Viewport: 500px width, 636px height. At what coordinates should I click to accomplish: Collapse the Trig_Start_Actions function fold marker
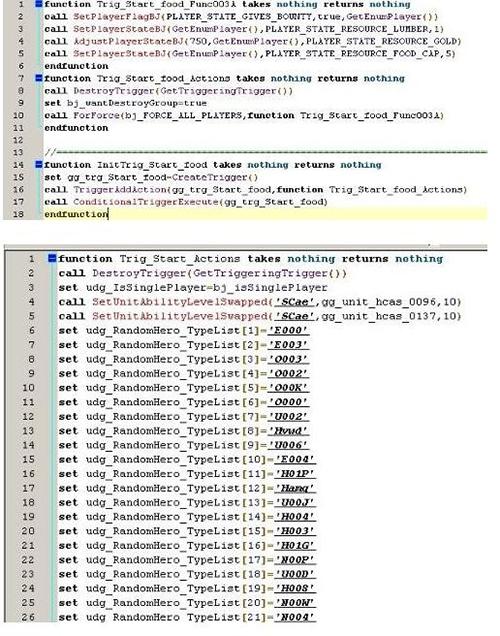point(52,258)
